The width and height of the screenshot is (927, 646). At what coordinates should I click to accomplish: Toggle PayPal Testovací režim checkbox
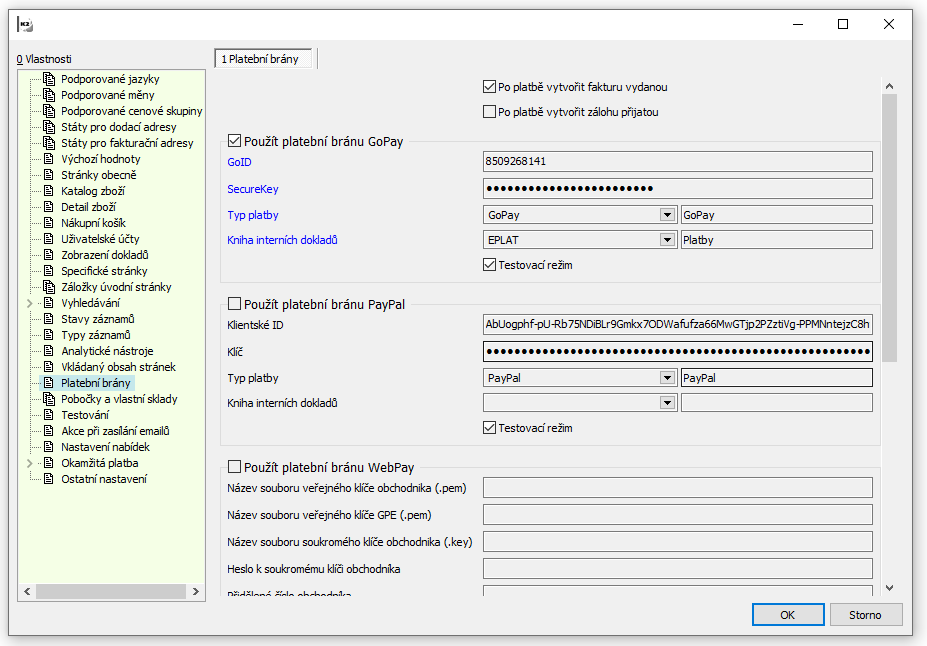tap(489, 428)
